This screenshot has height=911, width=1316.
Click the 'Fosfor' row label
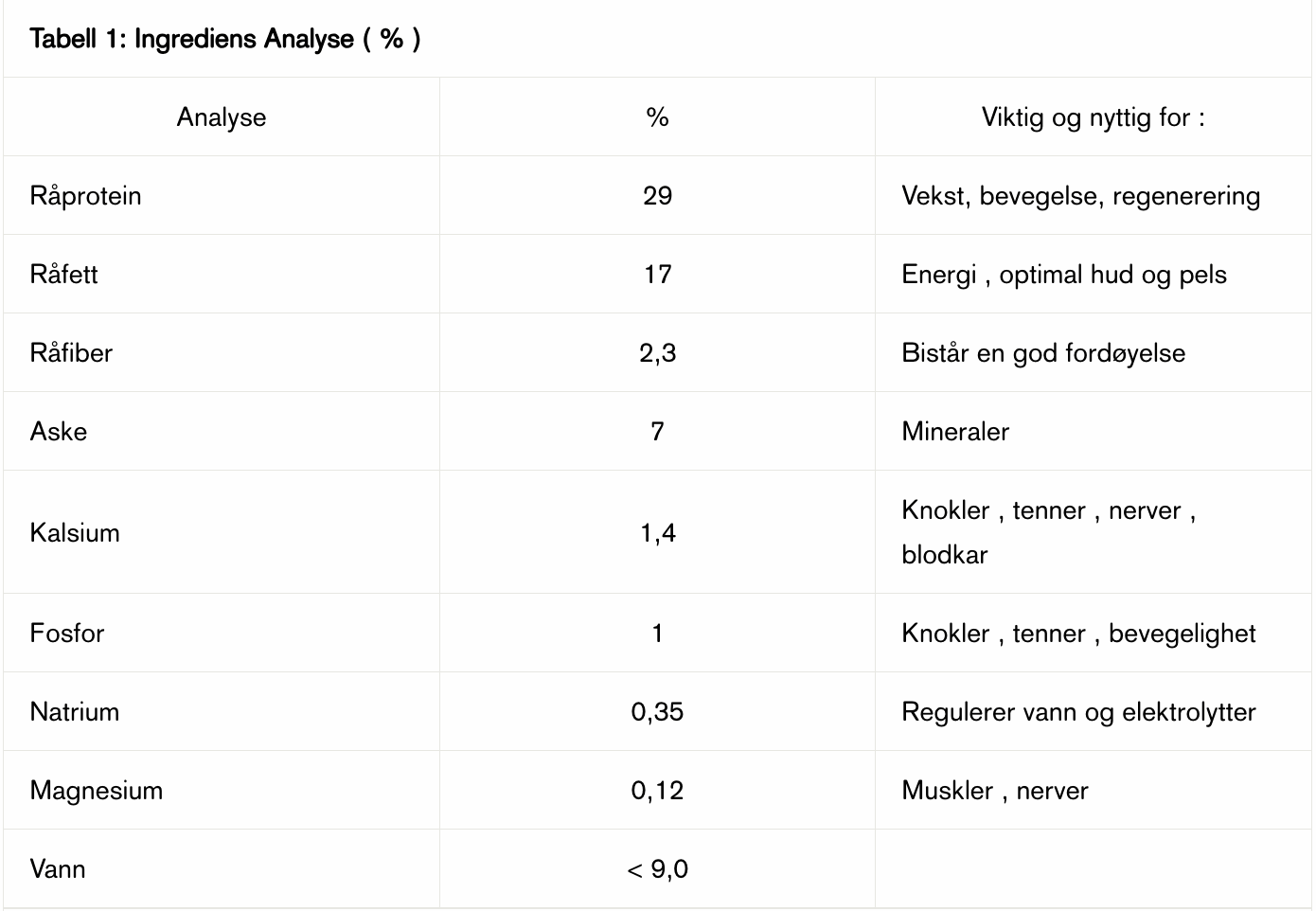tap(66, 633)
